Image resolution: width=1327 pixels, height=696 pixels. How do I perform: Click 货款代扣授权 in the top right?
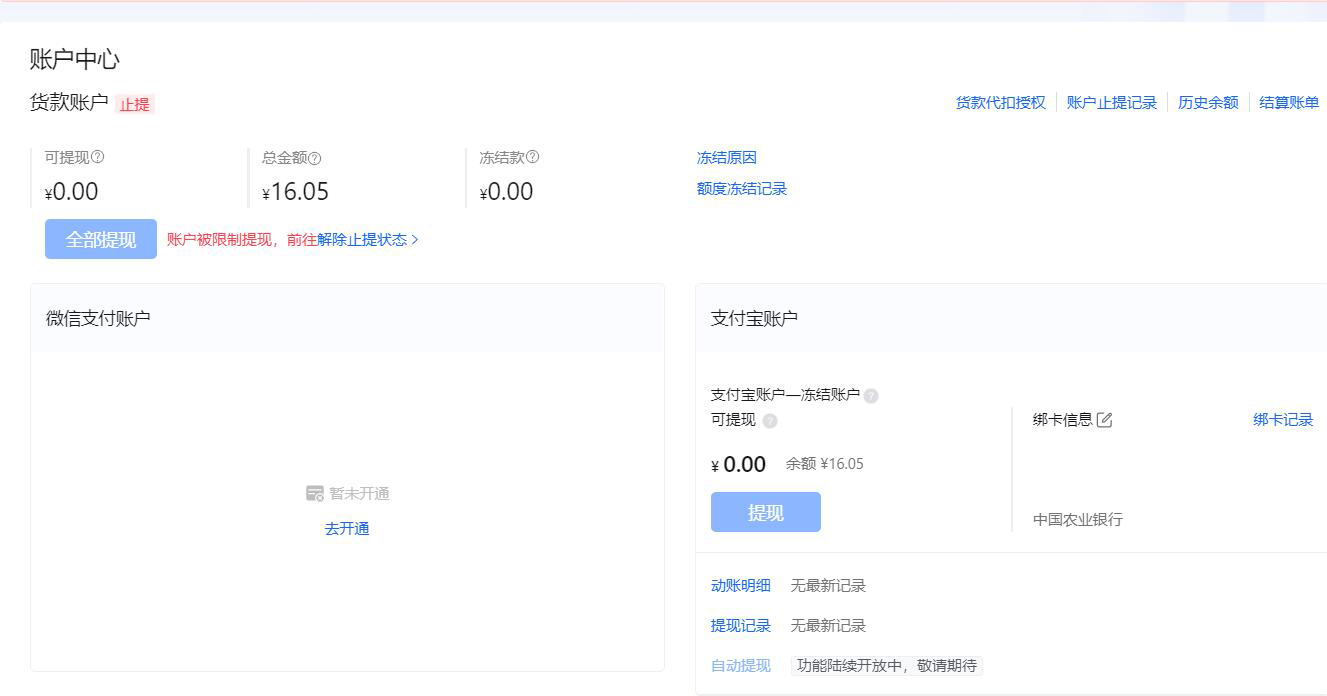[1000, 102]
